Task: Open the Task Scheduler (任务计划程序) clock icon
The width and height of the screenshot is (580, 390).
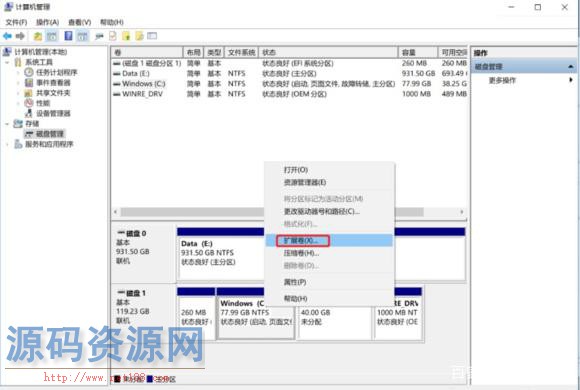Action: (x=28, y=72)
